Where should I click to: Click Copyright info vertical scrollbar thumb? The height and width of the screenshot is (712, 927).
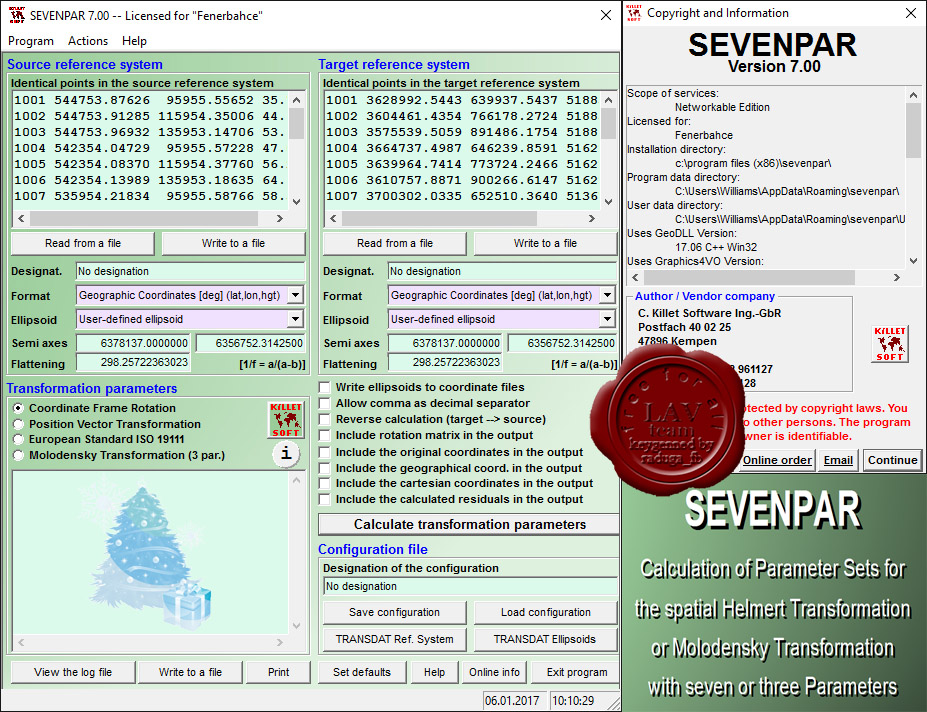tap(913, 131)
